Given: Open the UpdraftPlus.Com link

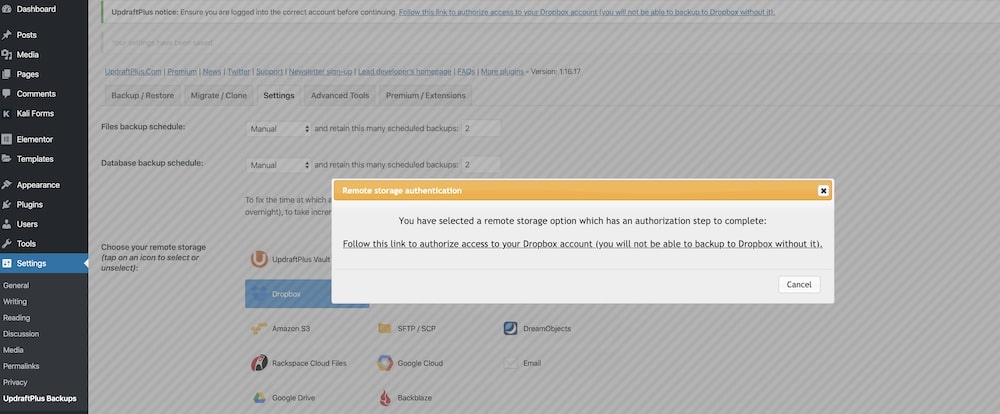Looking at the screenshot, I should click(133, 71).
